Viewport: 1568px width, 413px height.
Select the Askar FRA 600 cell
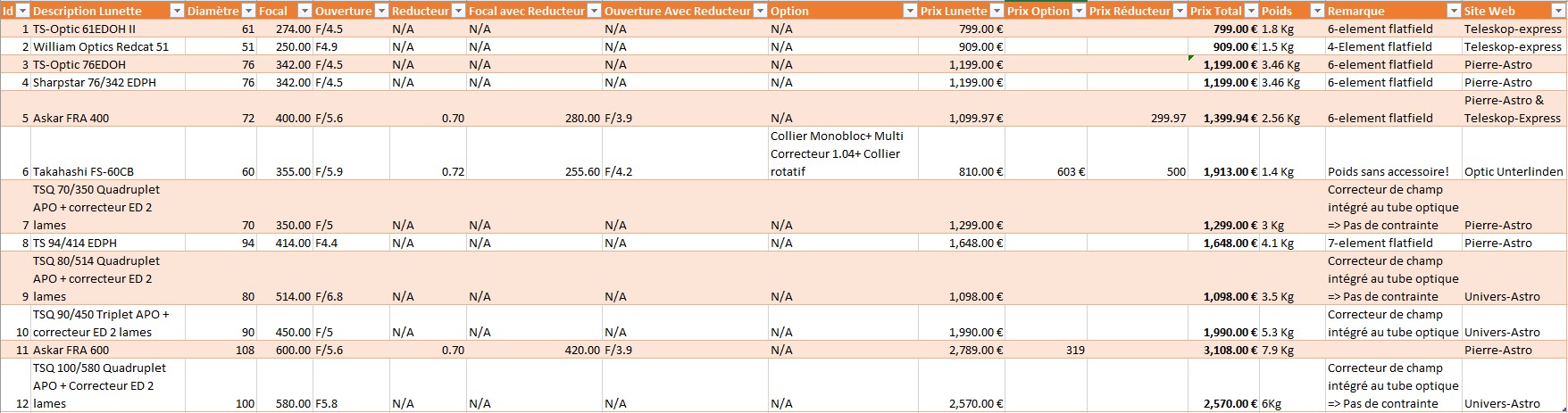click(x=71, y=350)
